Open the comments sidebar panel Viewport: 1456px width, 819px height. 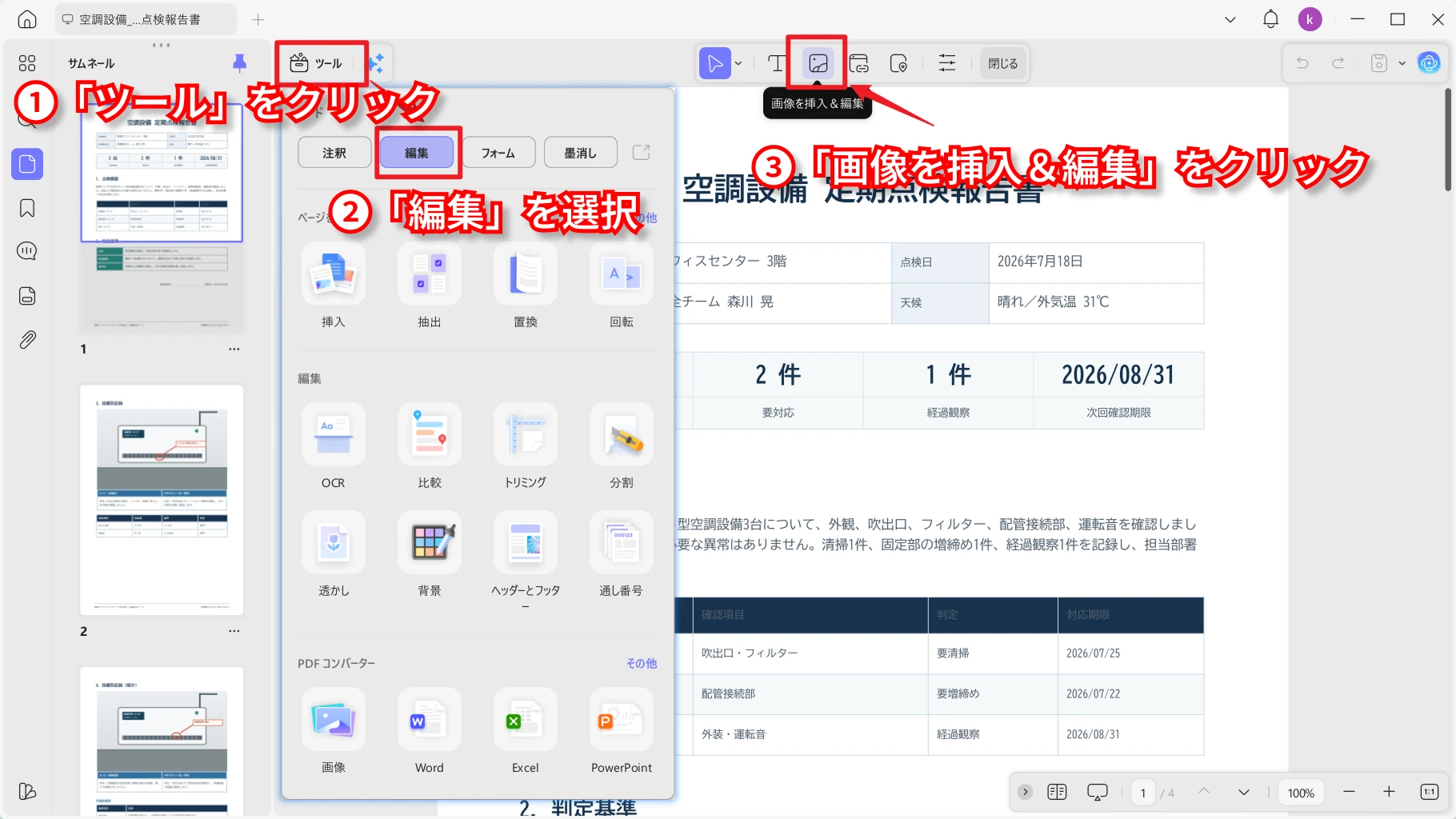click(27, 251)
